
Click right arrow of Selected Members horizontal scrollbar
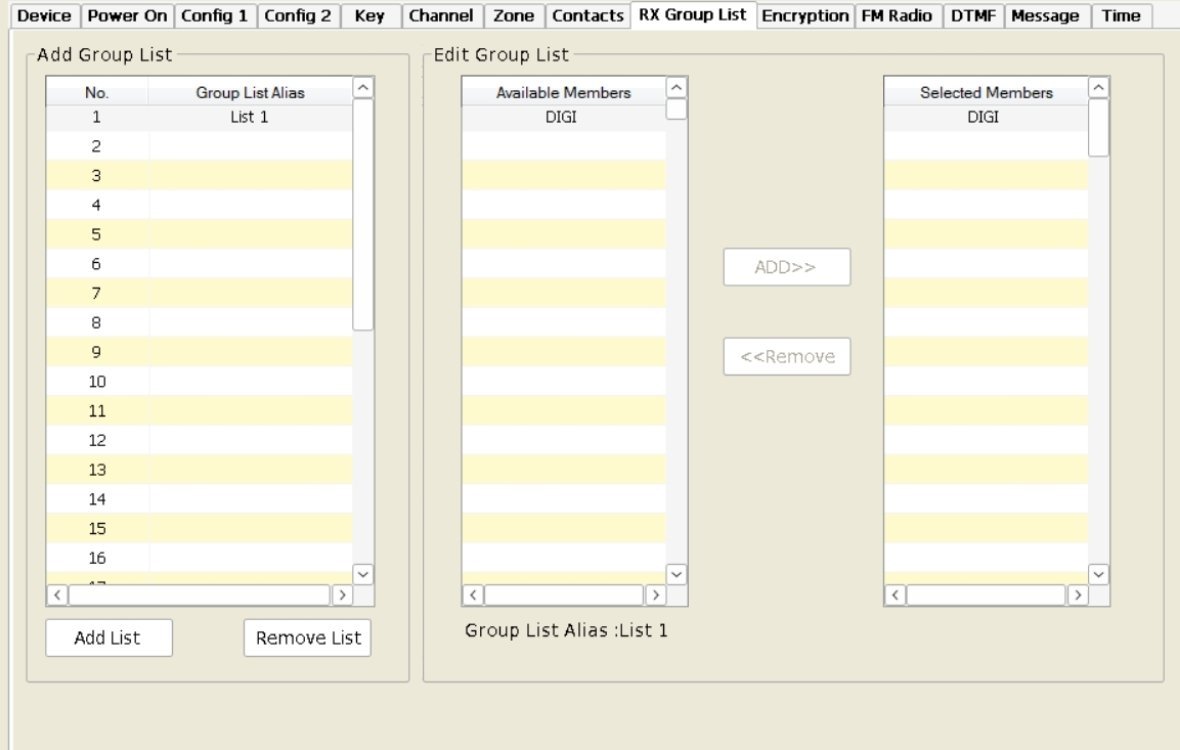tap(1078, 595)
